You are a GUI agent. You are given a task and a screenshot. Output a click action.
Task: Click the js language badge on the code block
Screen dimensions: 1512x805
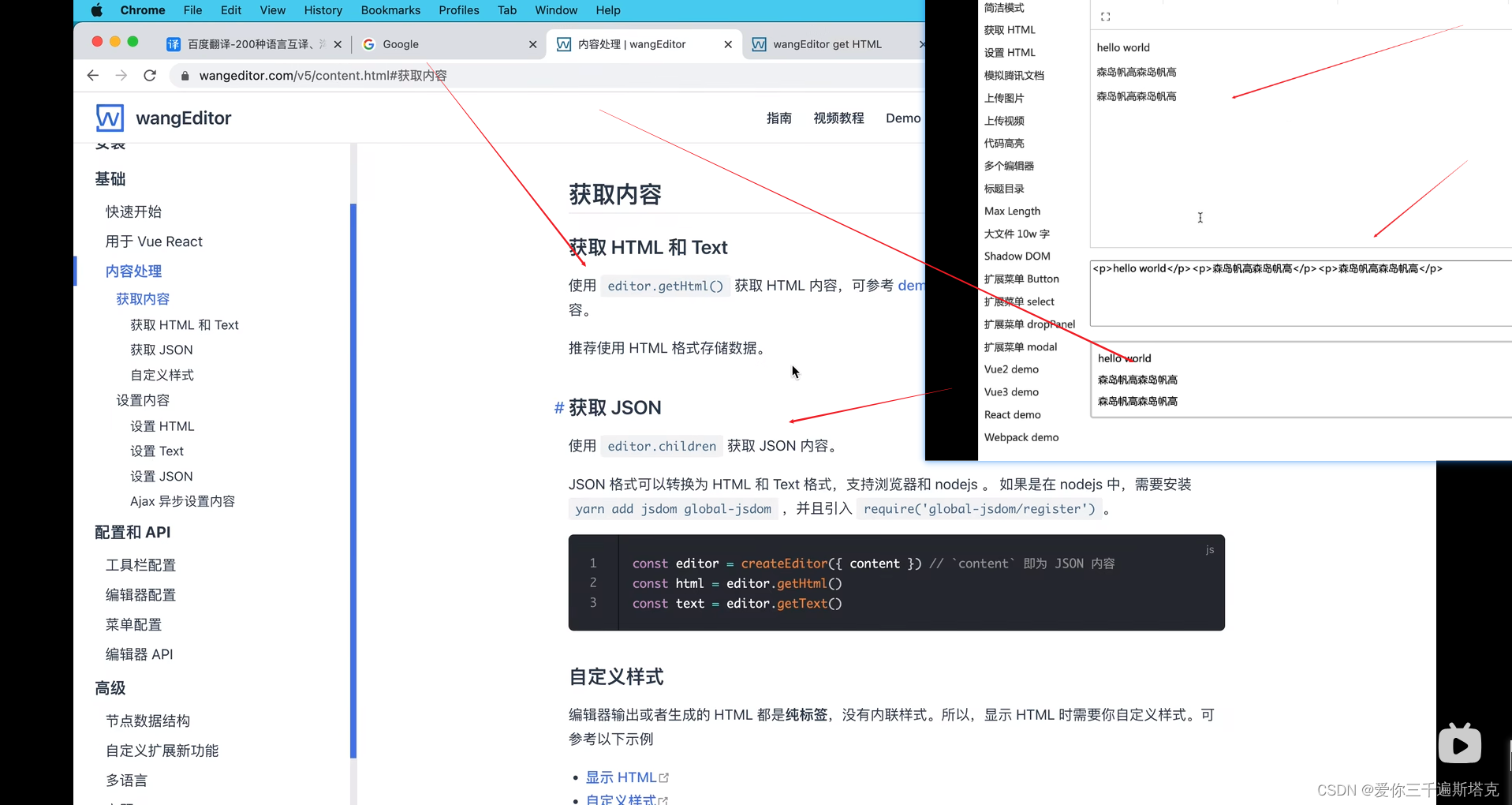[x=1209, y=549]
